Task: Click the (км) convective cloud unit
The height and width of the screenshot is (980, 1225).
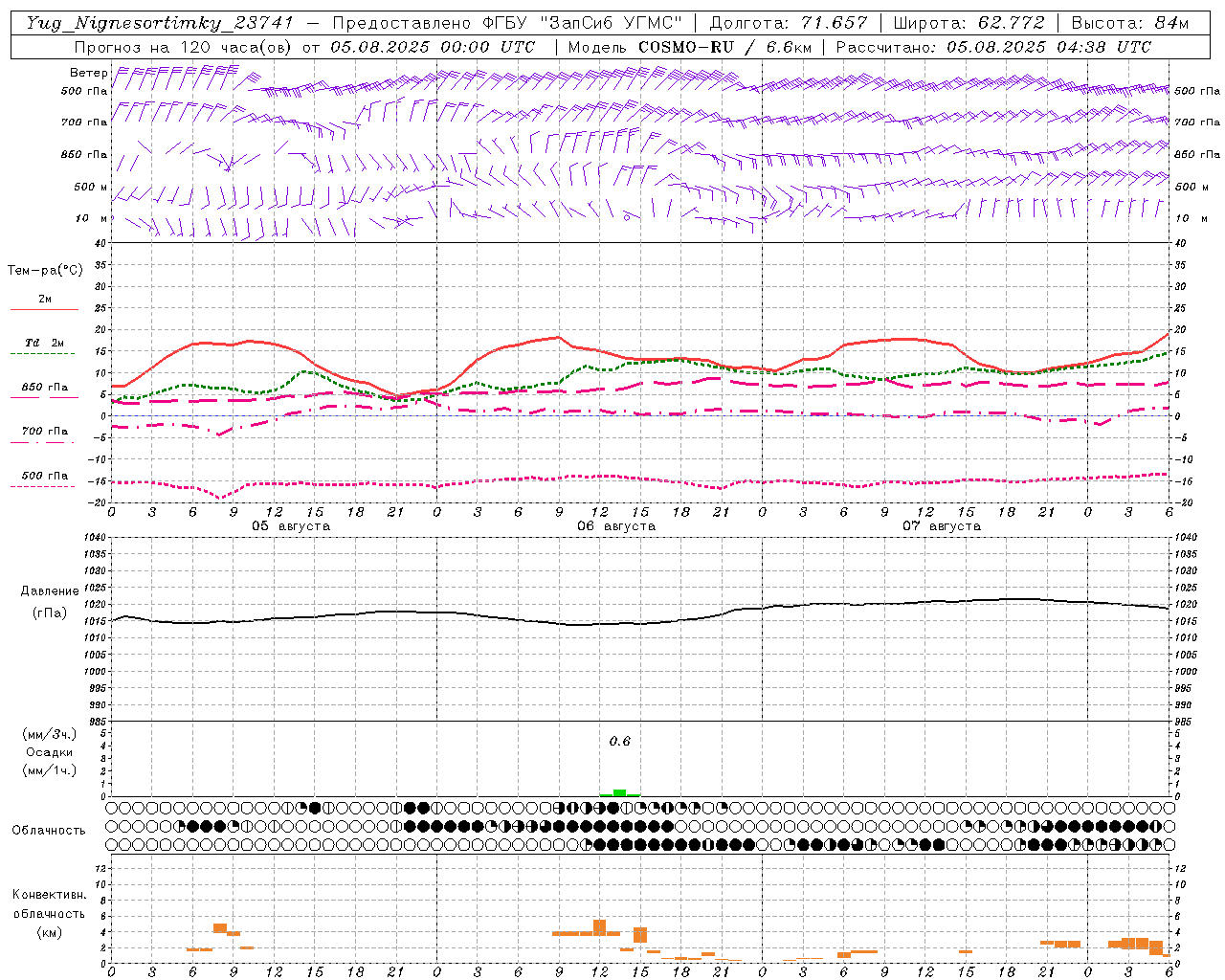Action: click(49, 933)
